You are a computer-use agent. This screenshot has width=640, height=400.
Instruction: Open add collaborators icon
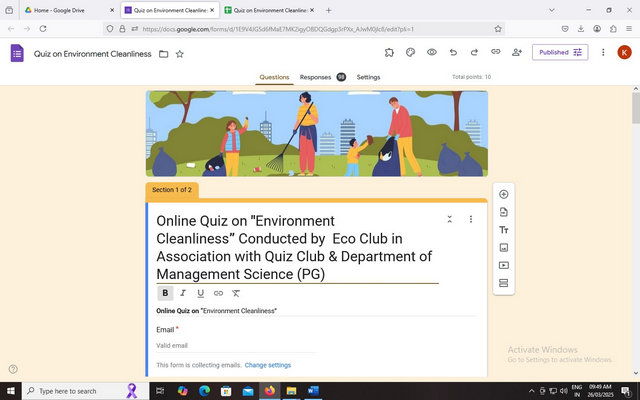click(x=517, y=52)
